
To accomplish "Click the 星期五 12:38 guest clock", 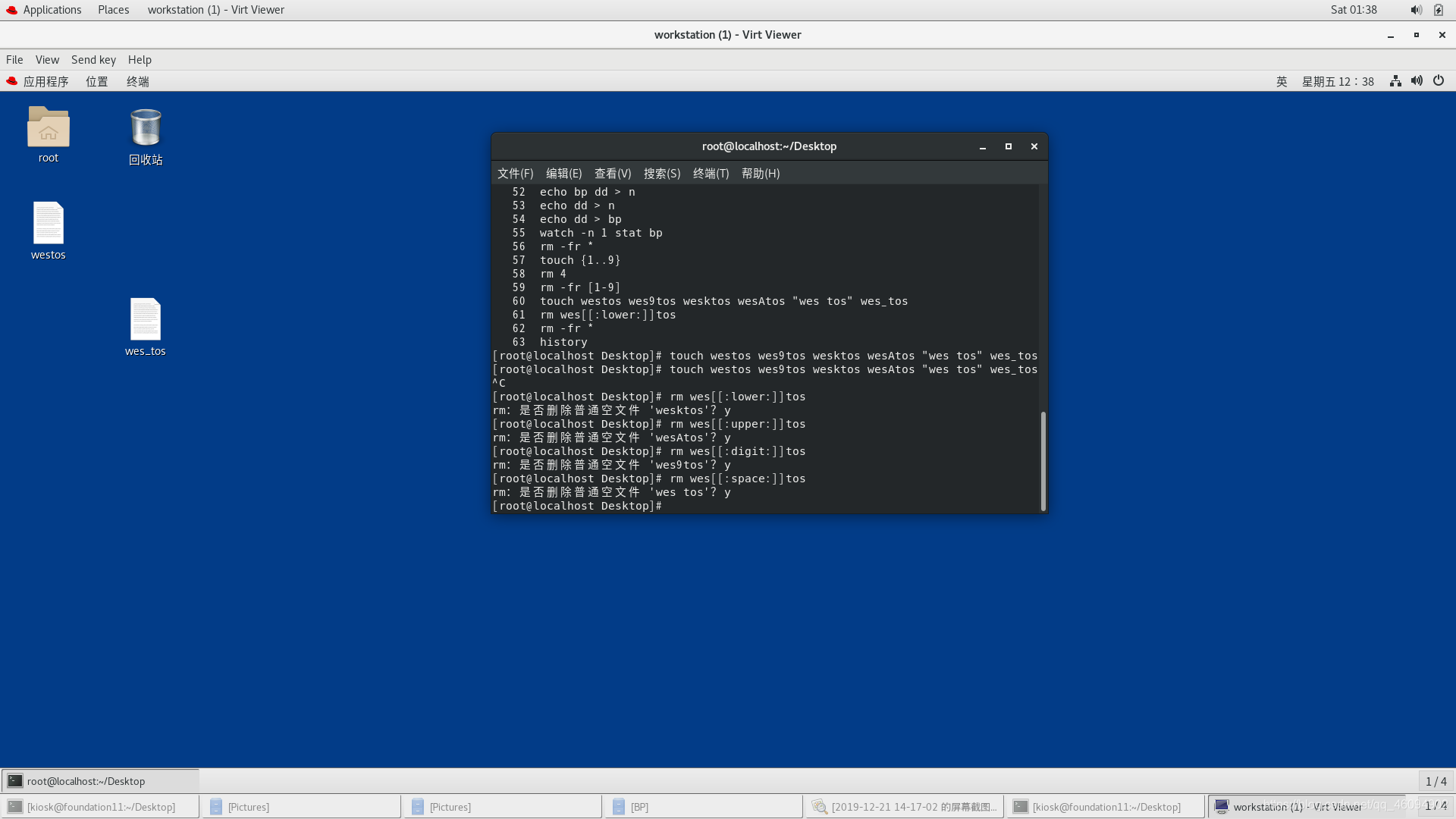I will click(x=1338, y=81).
